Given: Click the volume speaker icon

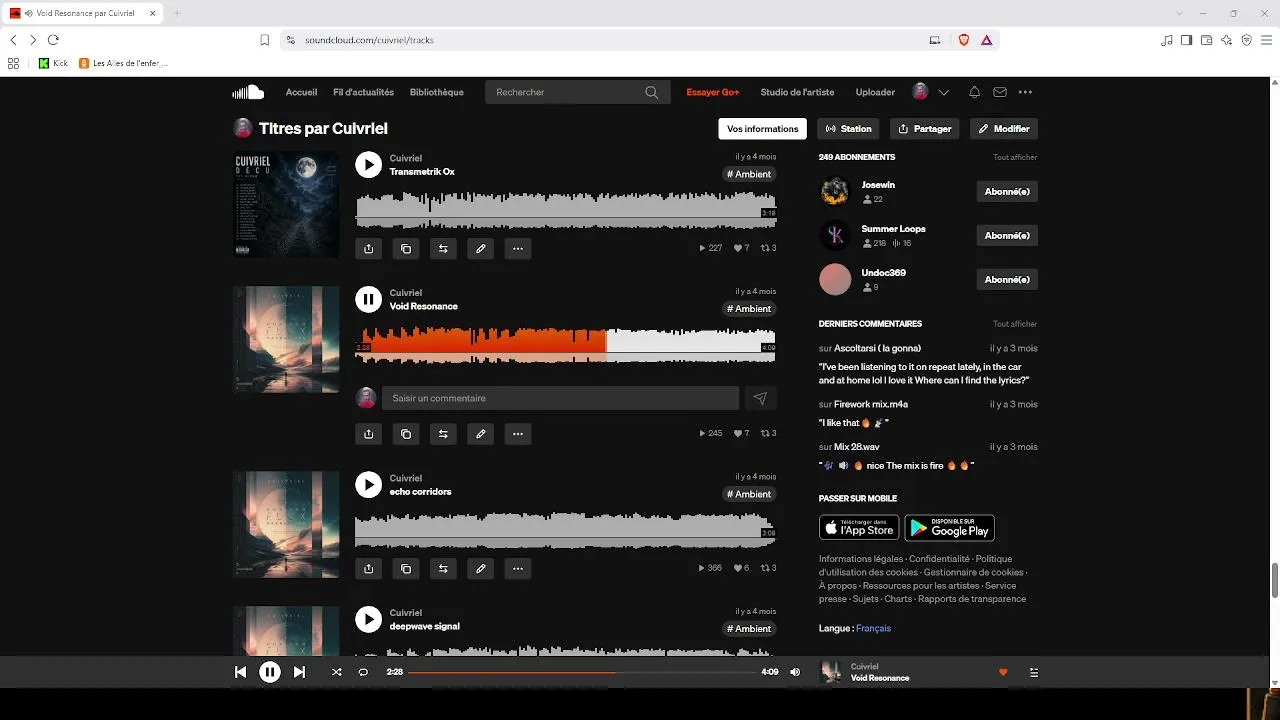Looking at the screenshot, I should (795, 672).
